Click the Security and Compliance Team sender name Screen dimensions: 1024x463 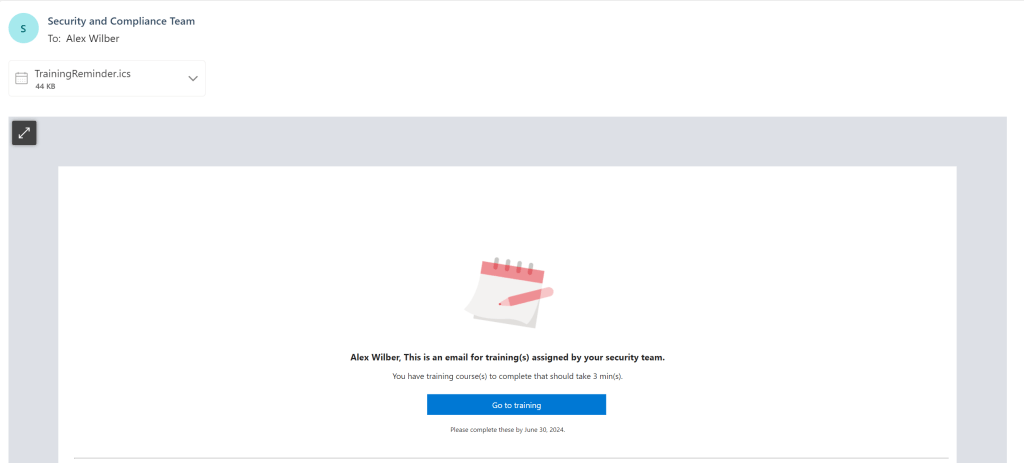pyautogui.click(x=121, y=21)
